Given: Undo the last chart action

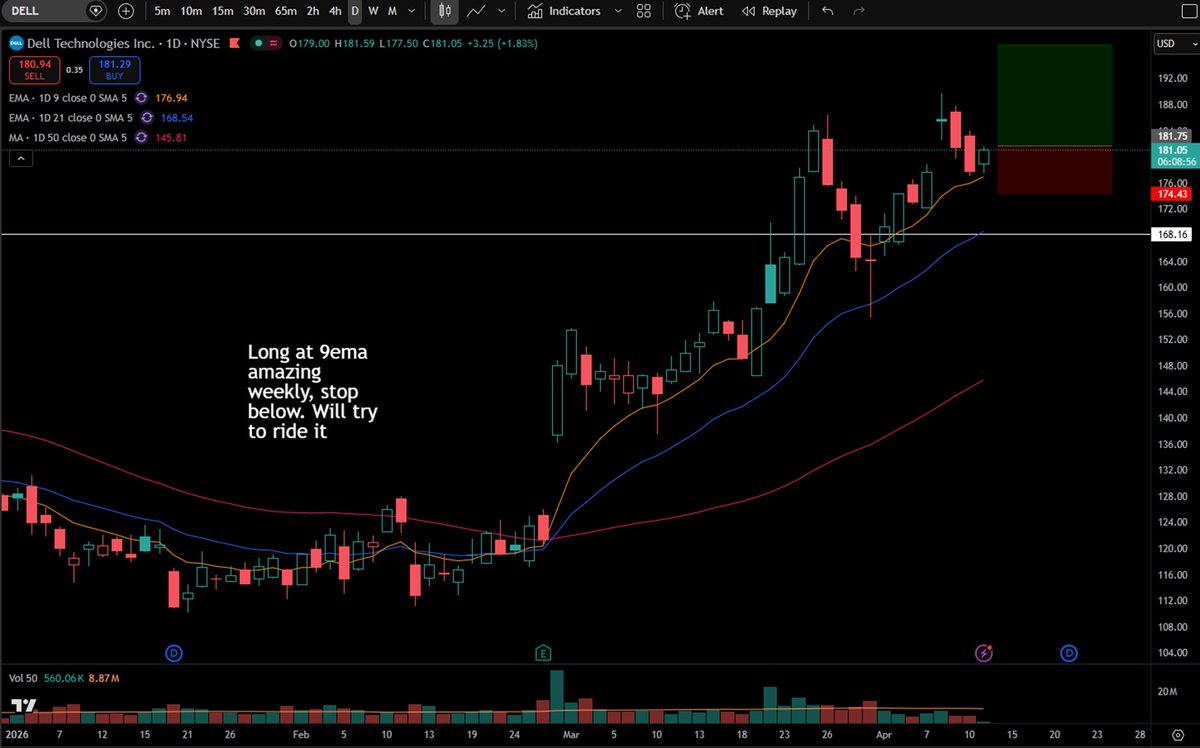Looking at the screenshot, I should pos(827,11).
